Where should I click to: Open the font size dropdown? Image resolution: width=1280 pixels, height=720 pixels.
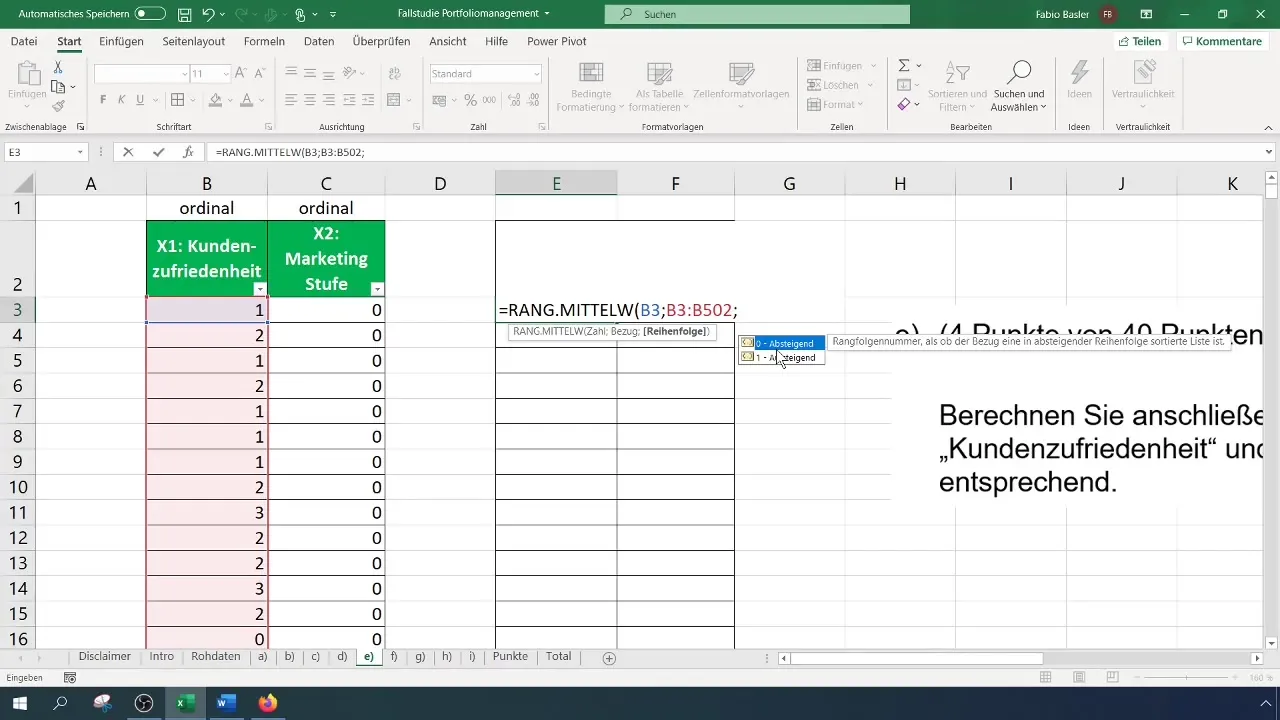tap(226, 74)
